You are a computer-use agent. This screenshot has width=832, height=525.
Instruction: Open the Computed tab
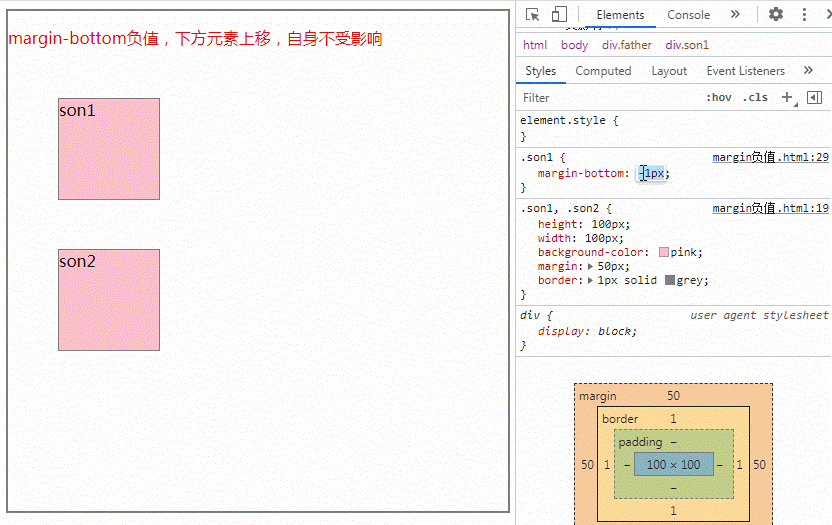[603, 71]
